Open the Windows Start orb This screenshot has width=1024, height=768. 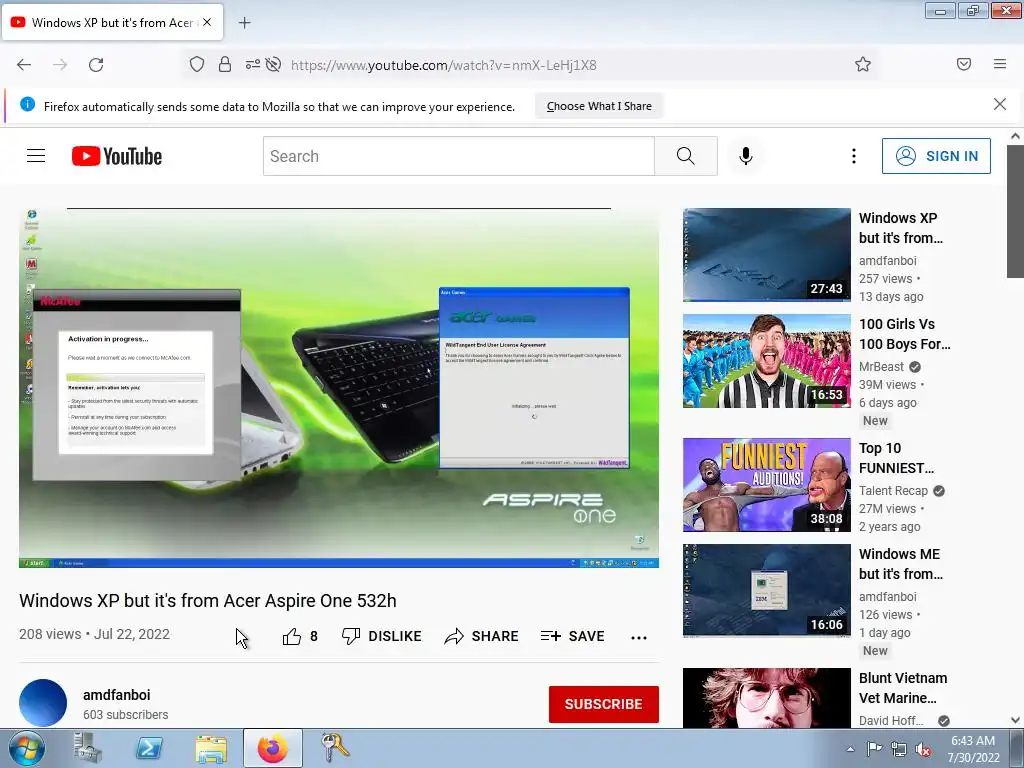tap(27, 748)
